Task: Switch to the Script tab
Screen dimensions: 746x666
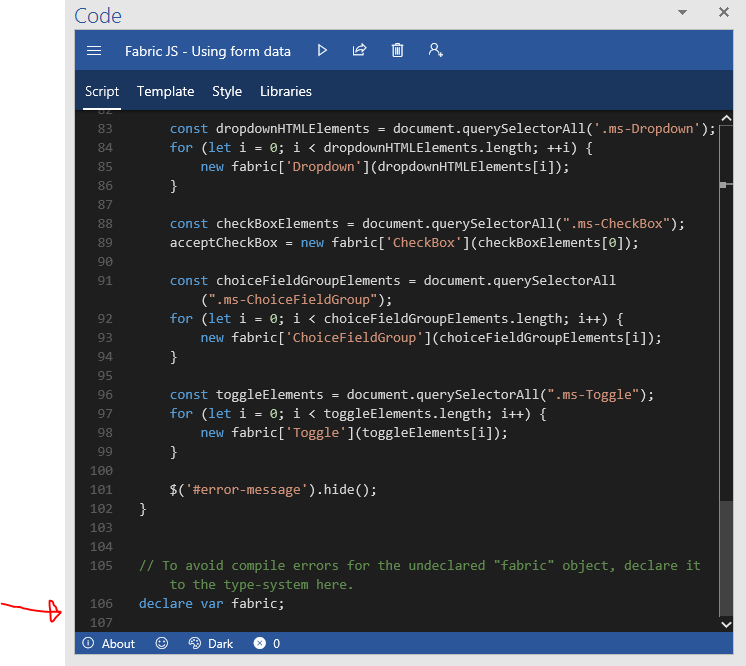Action: click(102, 91)
